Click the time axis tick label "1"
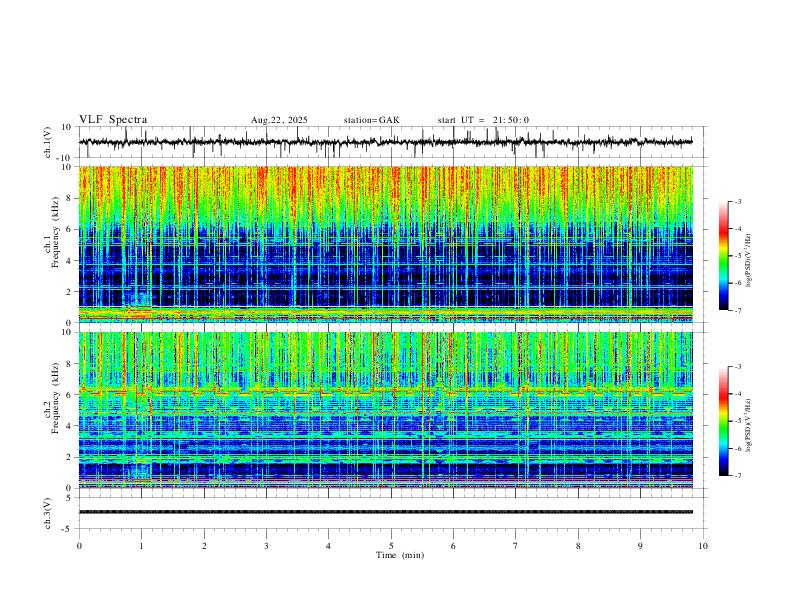The width and height of the screenshot is (792, 612). 141,546
